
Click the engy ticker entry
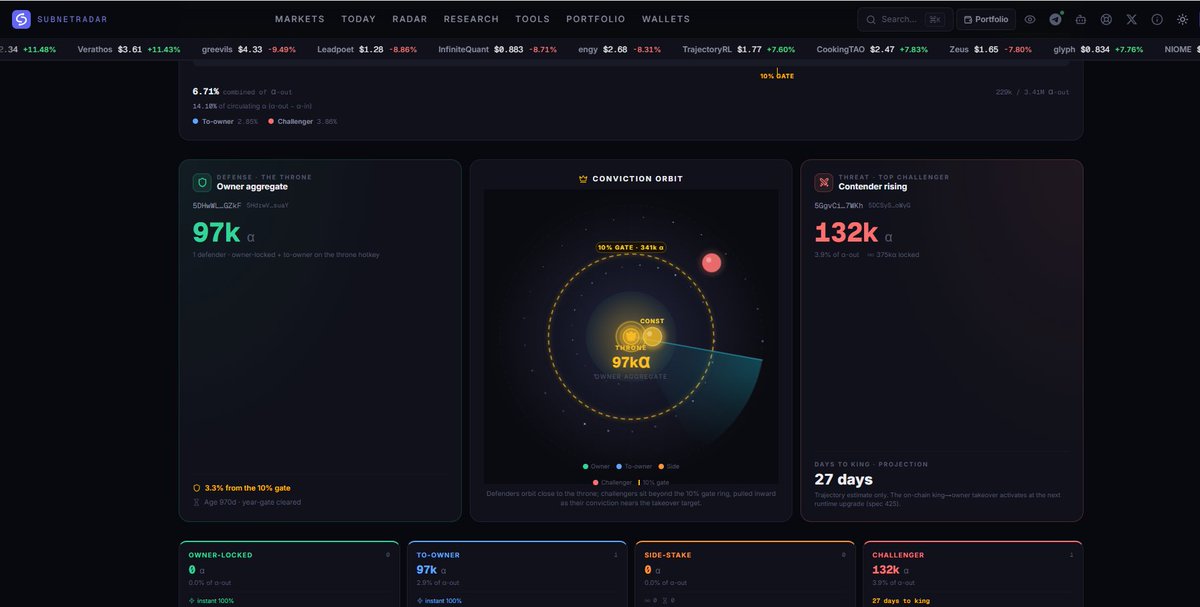(x=620, y=49)
